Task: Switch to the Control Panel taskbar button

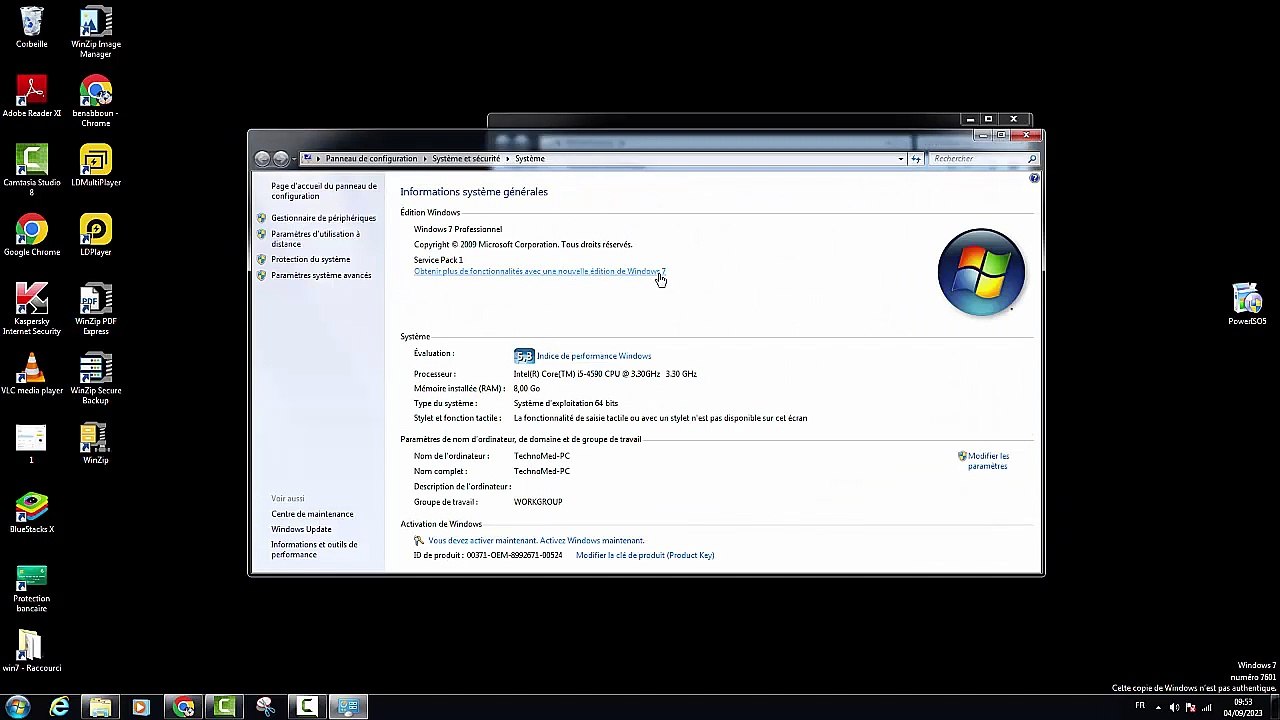Action: [x=348, y=707]
